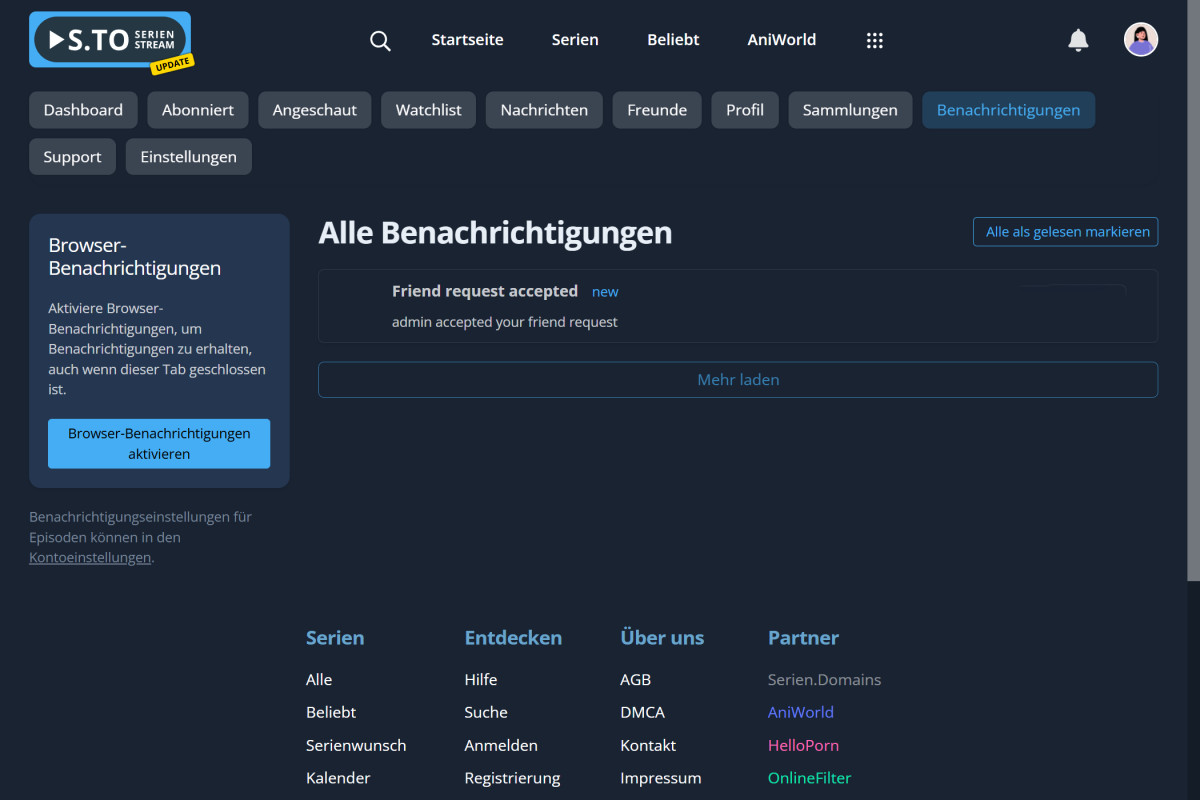Click the S.TO Serien Stream logo
Screen dimensions: 1200x800
[108, 40]
